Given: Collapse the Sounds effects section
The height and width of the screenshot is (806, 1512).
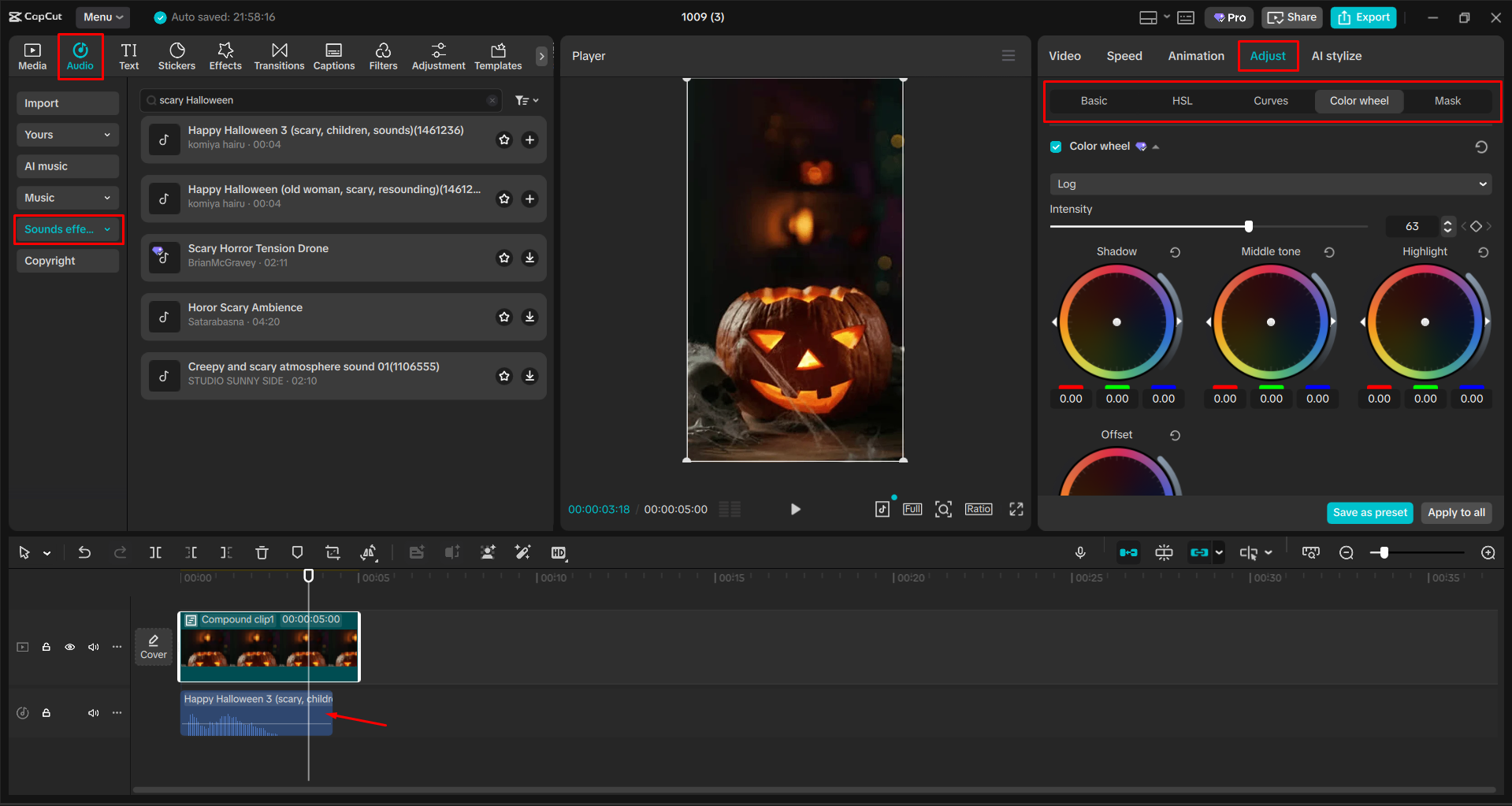Looking at the screenshot, I should (107, 229).
